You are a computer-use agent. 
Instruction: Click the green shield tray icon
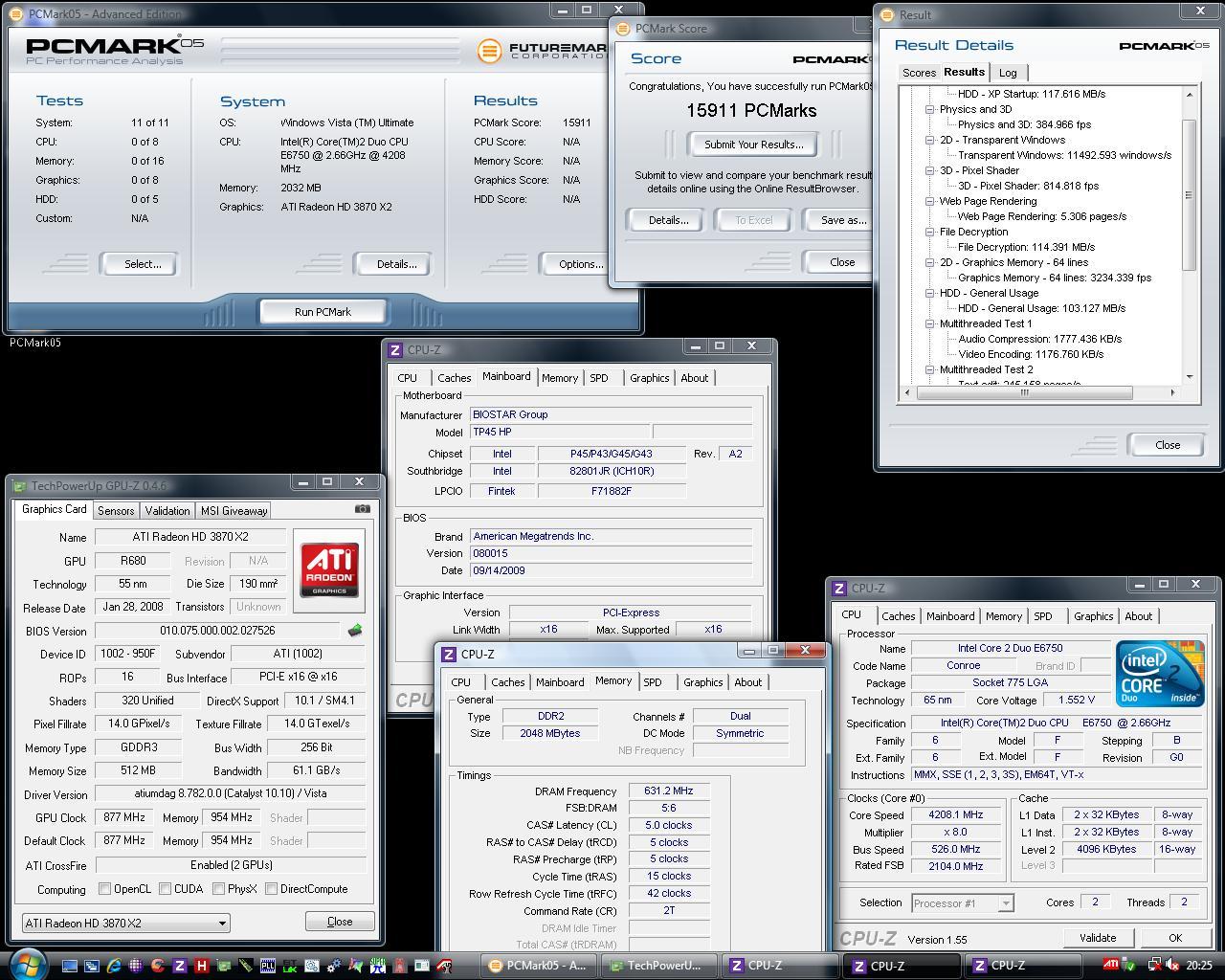pyautogui.click(x=1129, y=966)
